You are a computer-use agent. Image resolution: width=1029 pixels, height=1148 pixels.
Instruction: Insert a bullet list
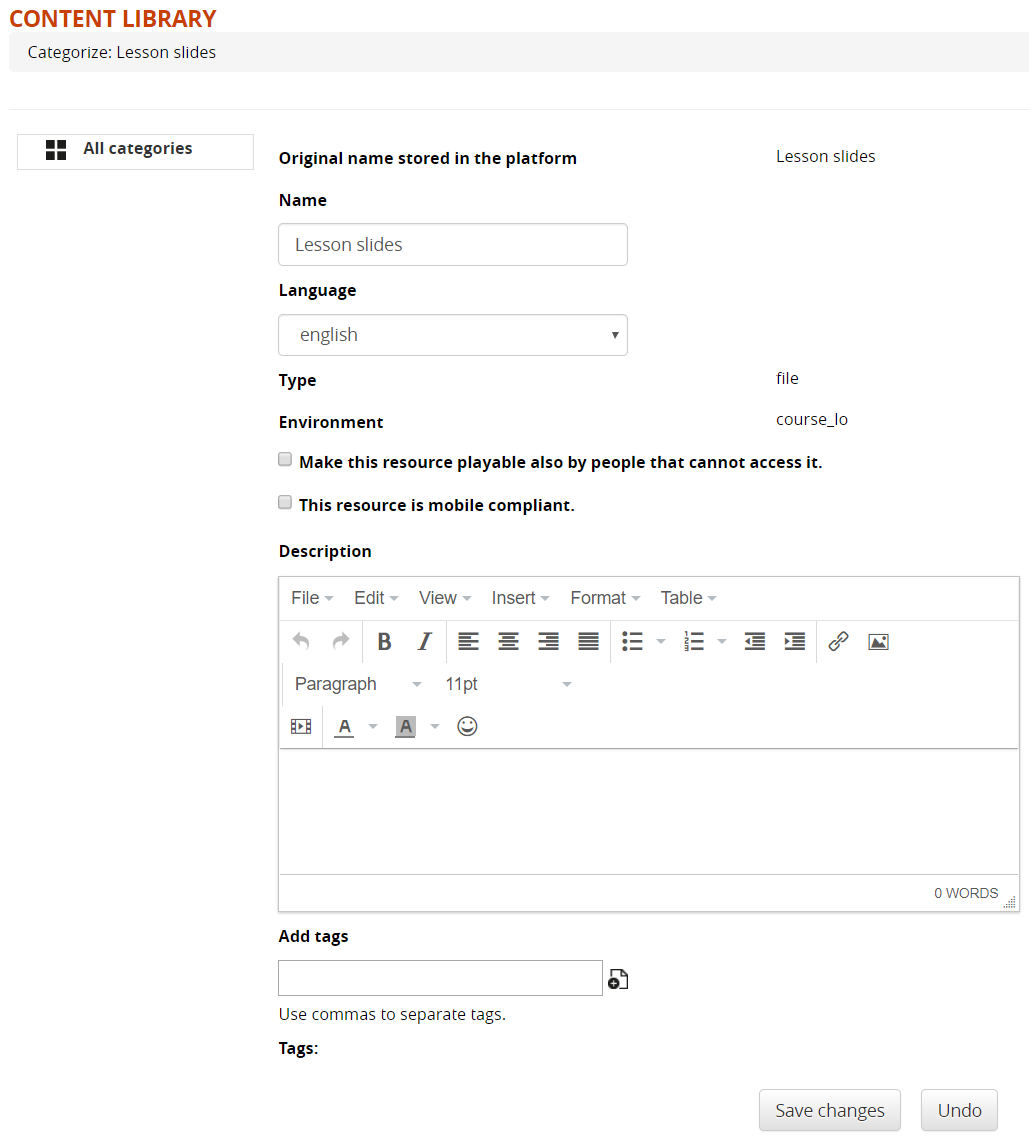(632, 642)
